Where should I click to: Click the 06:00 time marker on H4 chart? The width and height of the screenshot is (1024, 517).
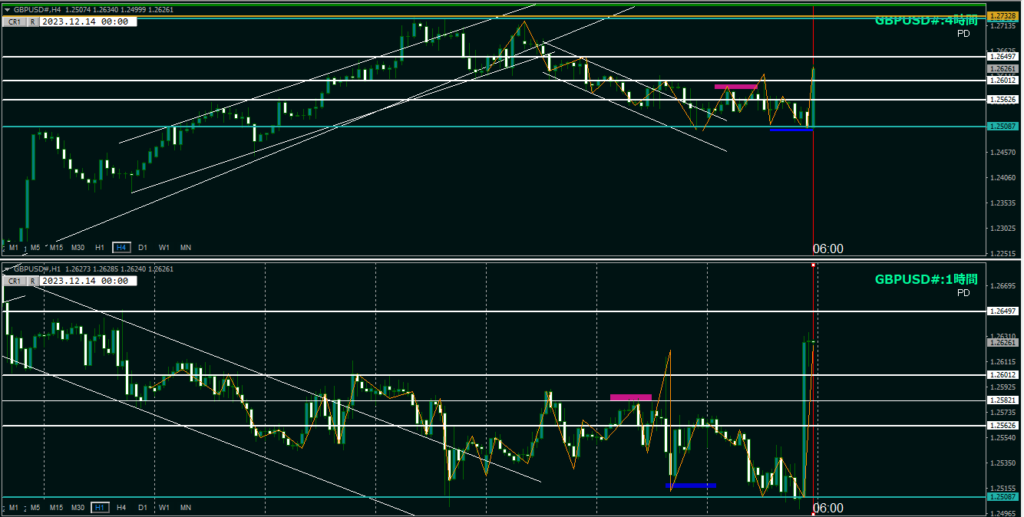pyautogui.click(x=827, y=249)
